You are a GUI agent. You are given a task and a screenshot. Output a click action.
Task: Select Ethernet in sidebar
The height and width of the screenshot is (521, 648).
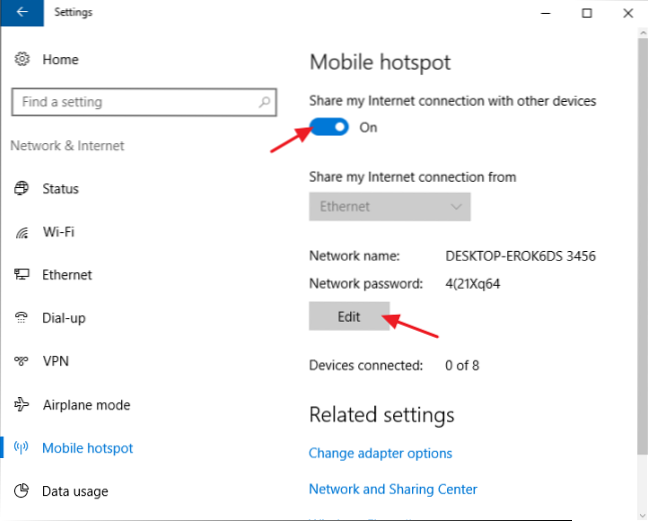pos(67,275)
